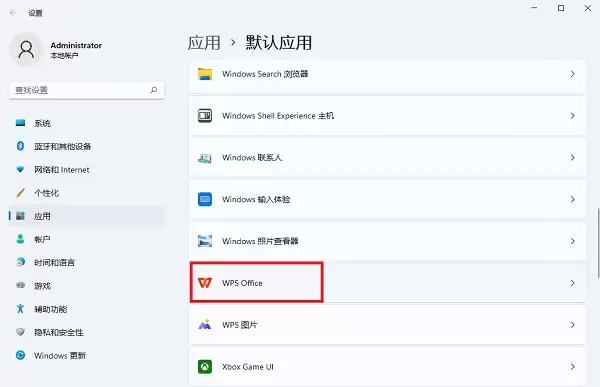Click the 隐私和安全性 shield icon
Screen dimensions: 600x387
point(20,332)
